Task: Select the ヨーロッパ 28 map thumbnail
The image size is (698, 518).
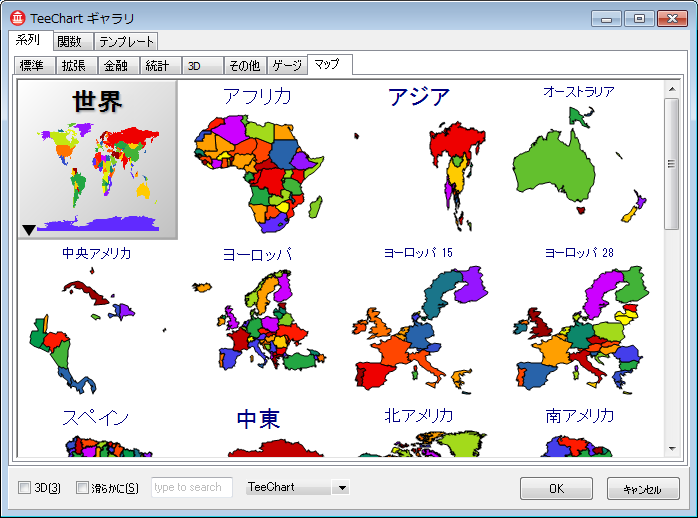Action: coord(579,320)
